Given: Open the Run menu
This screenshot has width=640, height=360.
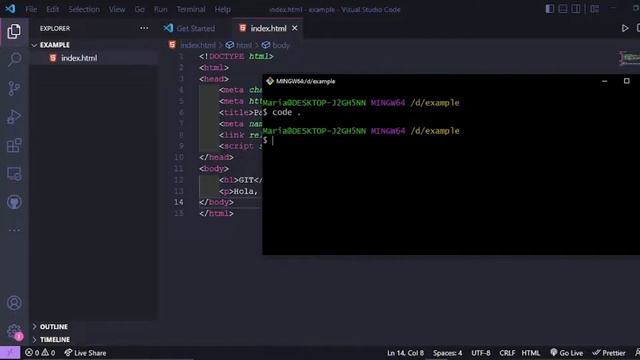Looking at the screenshot, I should tap(160, 9).
